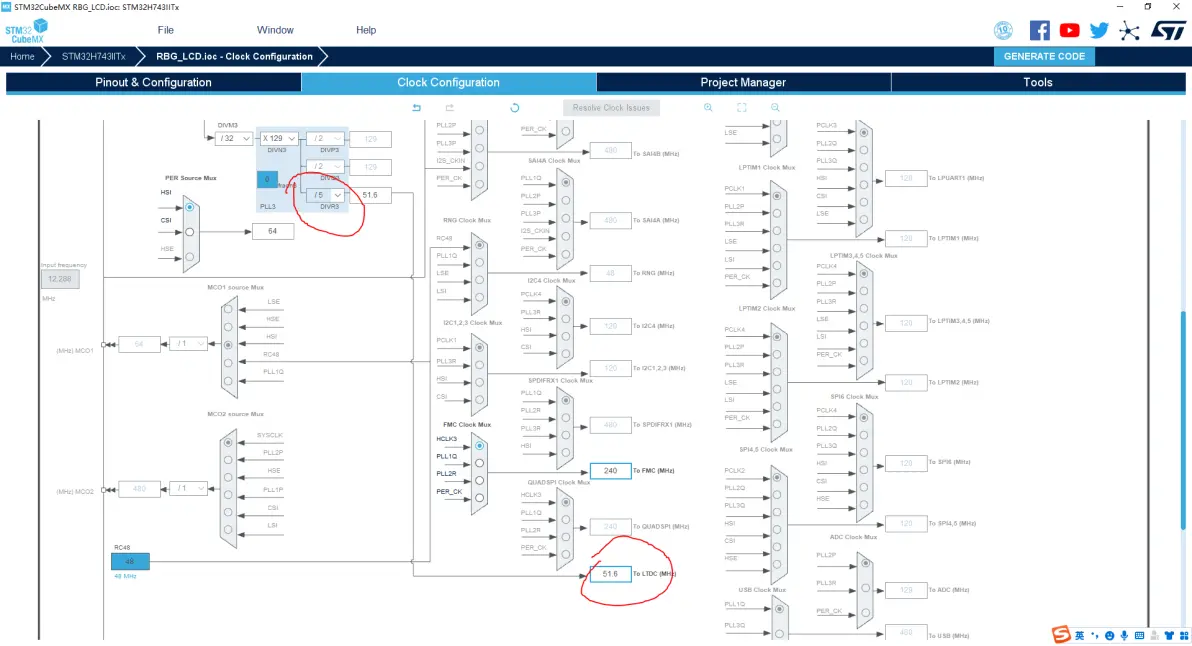Click the PER source 64 frequency field
Screen dimensions: 1192x646
pos(273,231)
